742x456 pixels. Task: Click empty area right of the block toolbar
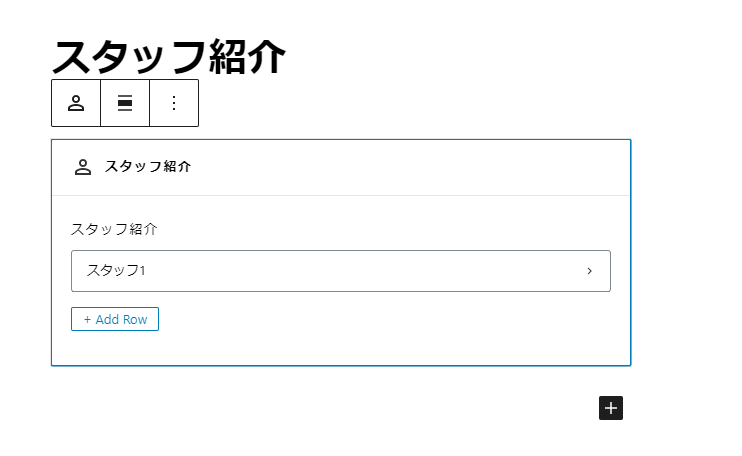(x=420, y=103)
